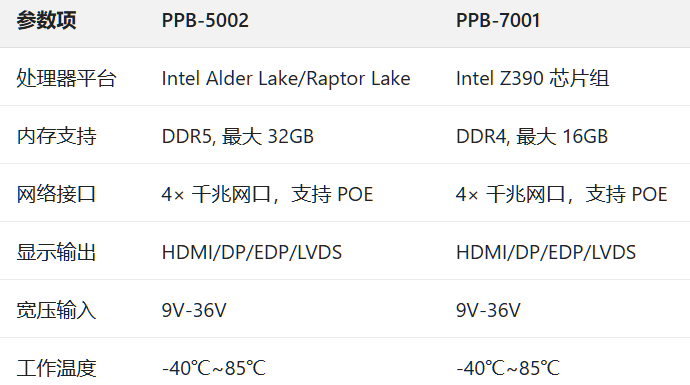Click PPB-5002 -40℃~85℃ temperature cell
This screenshot has height=385, width=690.
pyautogui.click(x=214, y=368)
